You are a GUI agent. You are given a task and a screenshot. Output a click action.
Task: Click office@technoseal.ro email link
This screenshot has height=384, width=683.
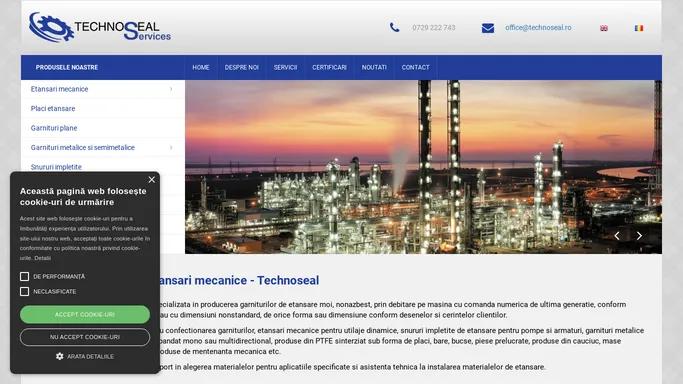click(538, 27)
